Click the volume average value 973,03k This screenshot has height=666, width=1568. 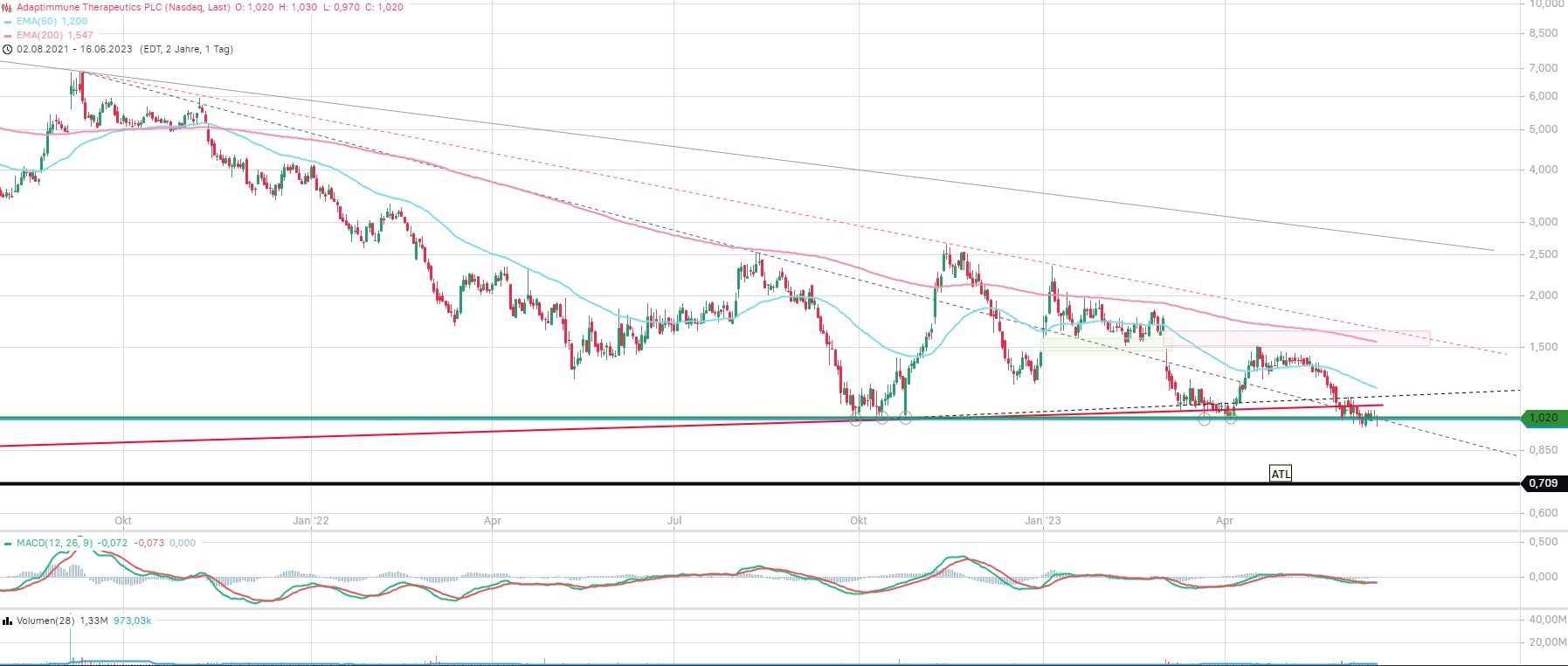pyautogui.click(x=132, y=621)
